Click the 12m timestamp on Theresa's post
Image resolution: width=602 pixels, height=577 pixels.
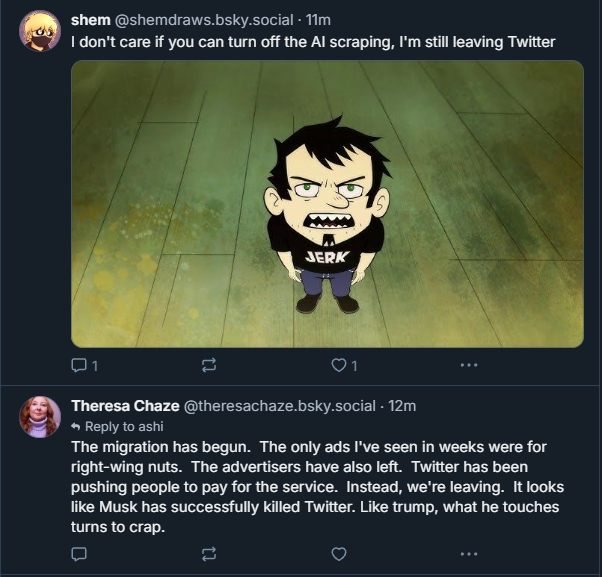click(x=402, y=405)
